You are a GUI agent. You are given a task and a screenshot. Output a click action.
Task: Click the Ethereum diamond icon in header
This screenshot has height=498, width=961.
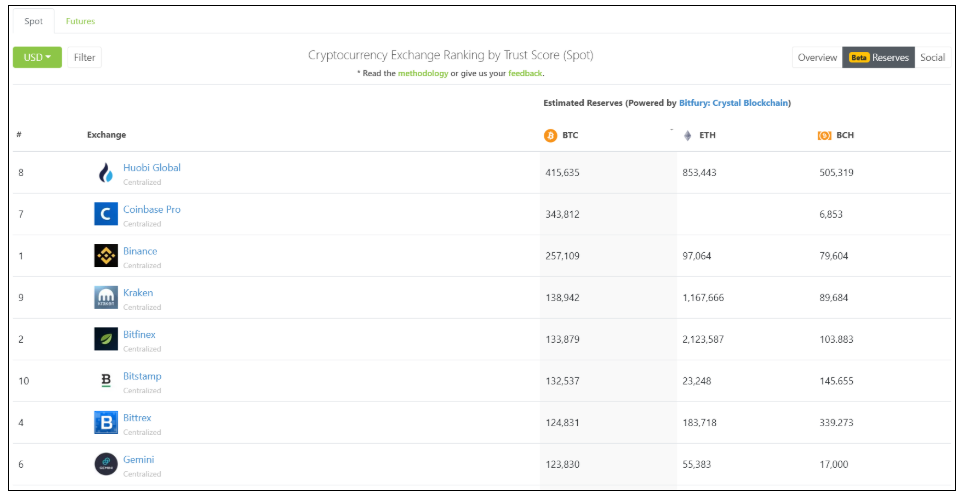pyautogui.click(x=688, y=135)
